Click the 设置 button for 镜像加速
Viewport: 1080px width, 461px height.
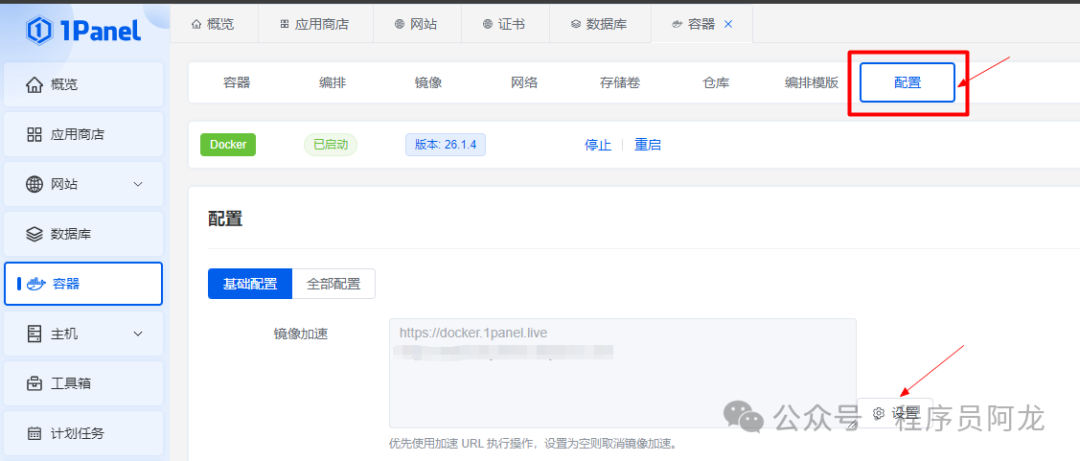[895, 413]
